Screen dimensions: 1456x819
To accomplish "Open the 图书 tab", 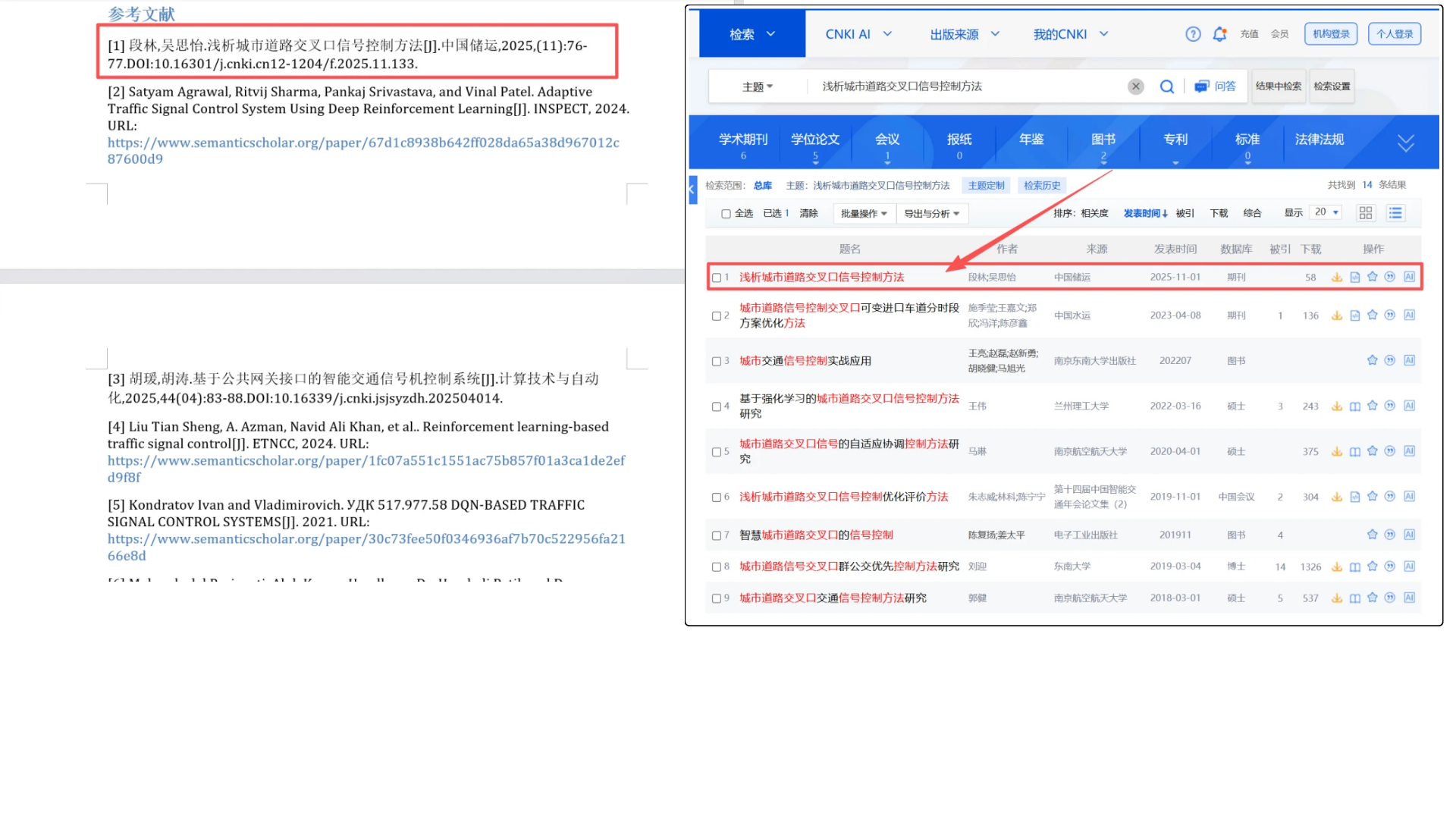I will [1103, 145].
